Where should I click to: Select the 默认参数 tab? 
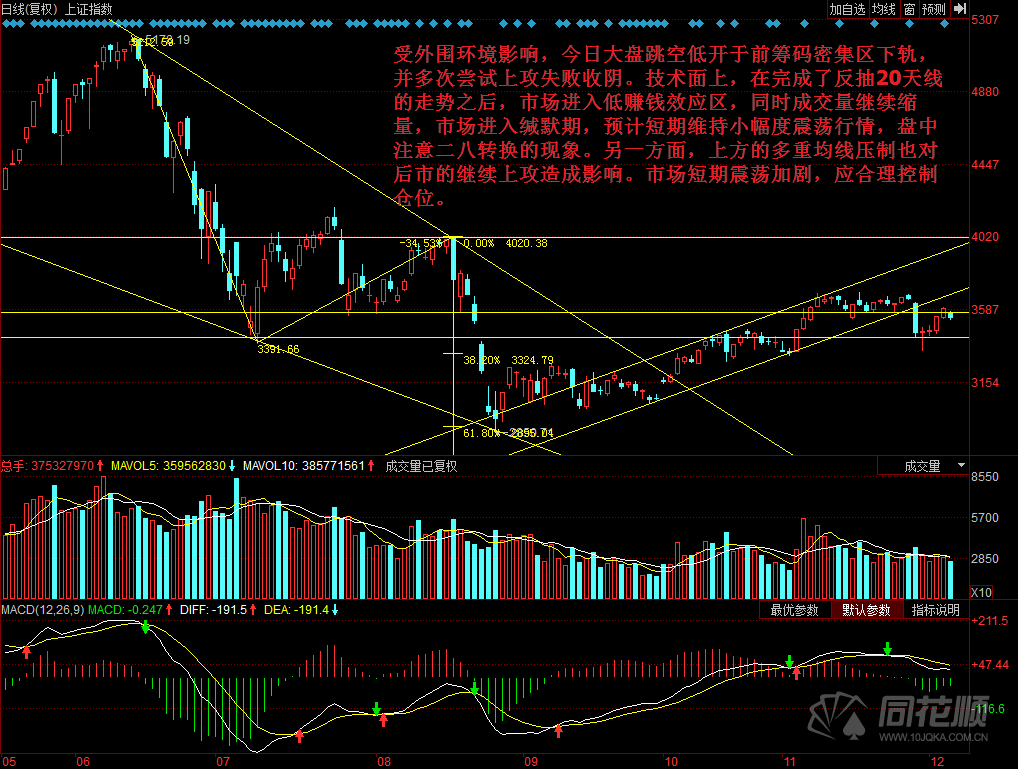[866, 610]
